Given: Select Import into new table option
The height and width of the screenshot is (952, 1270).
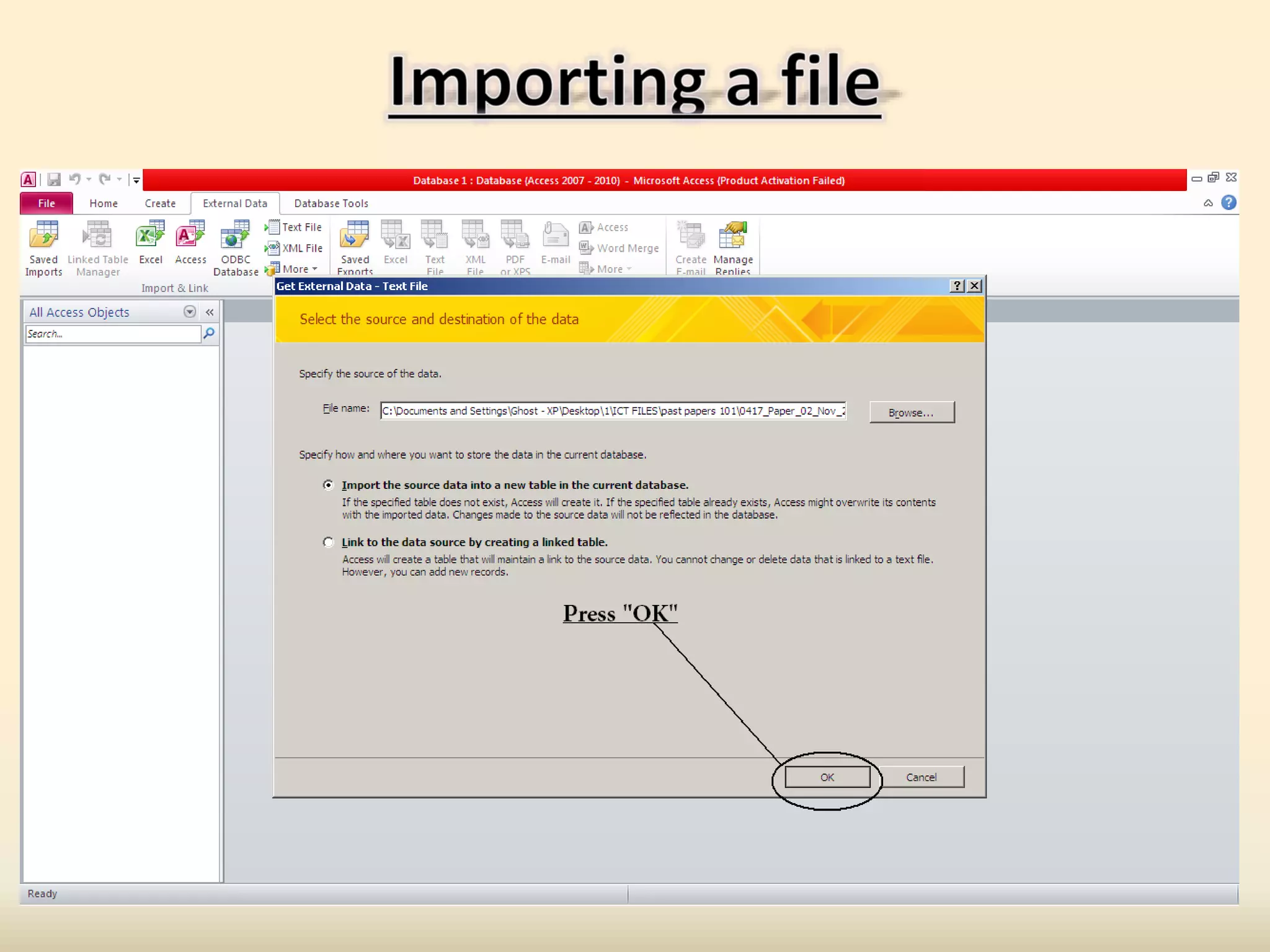Looking at the screenshot, I should pos(328,485).
